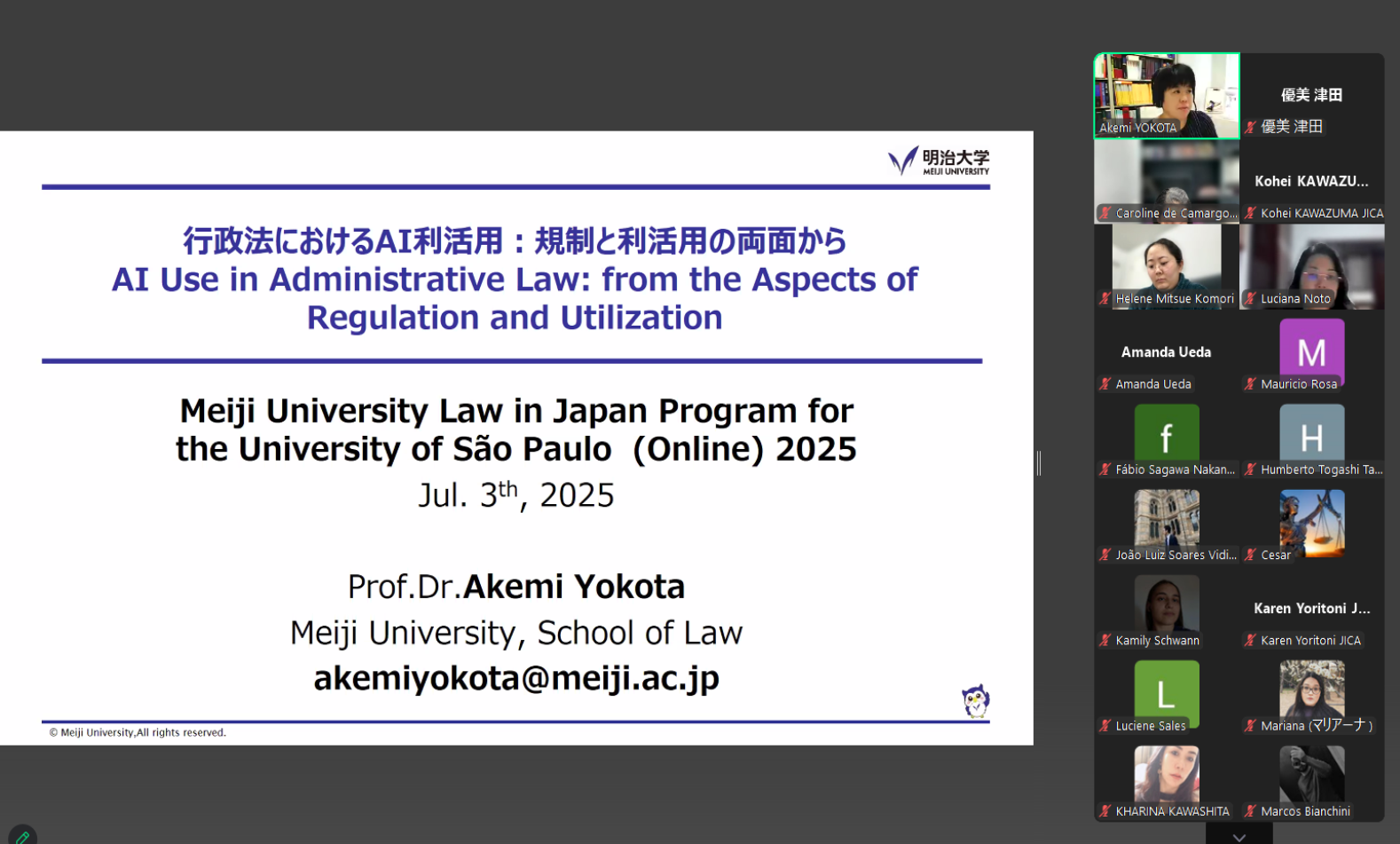Click muted mic icon beside Cesar

(1251, 555)
